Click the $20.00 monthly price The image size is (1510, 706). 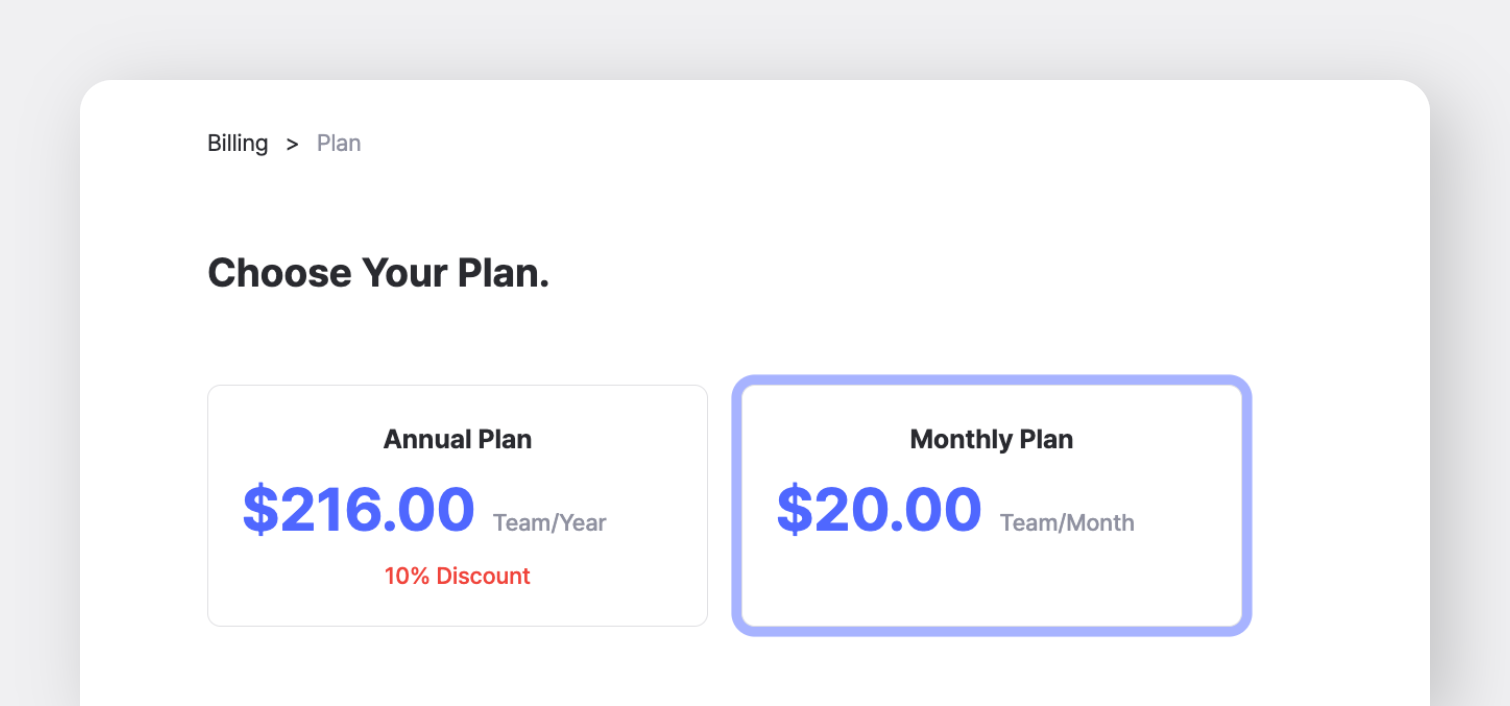tap(879, 509)
